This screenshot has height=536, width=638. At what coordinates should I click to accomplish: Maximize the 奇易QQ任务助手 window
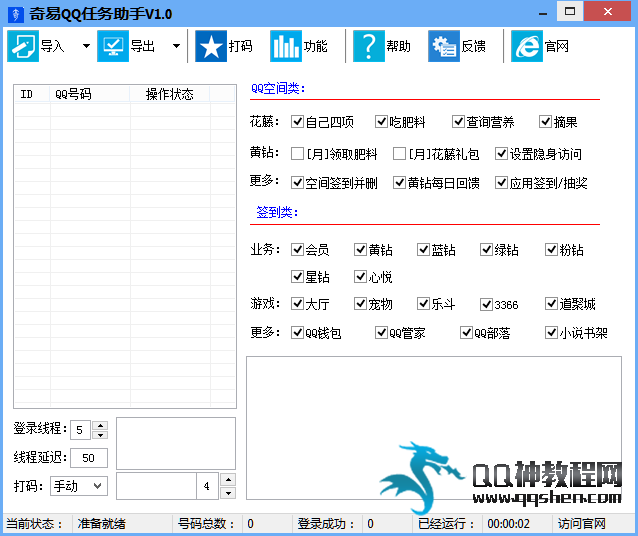570,11
